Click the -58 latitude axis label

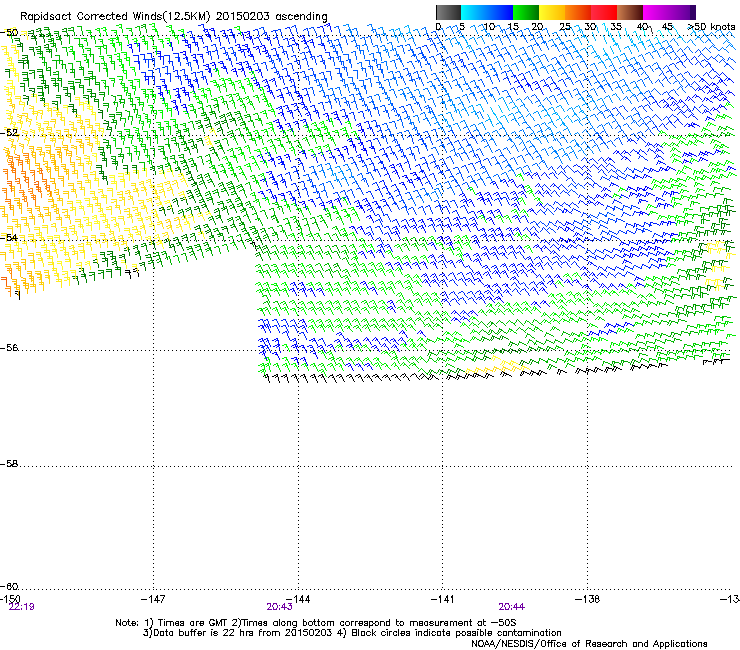9,464
